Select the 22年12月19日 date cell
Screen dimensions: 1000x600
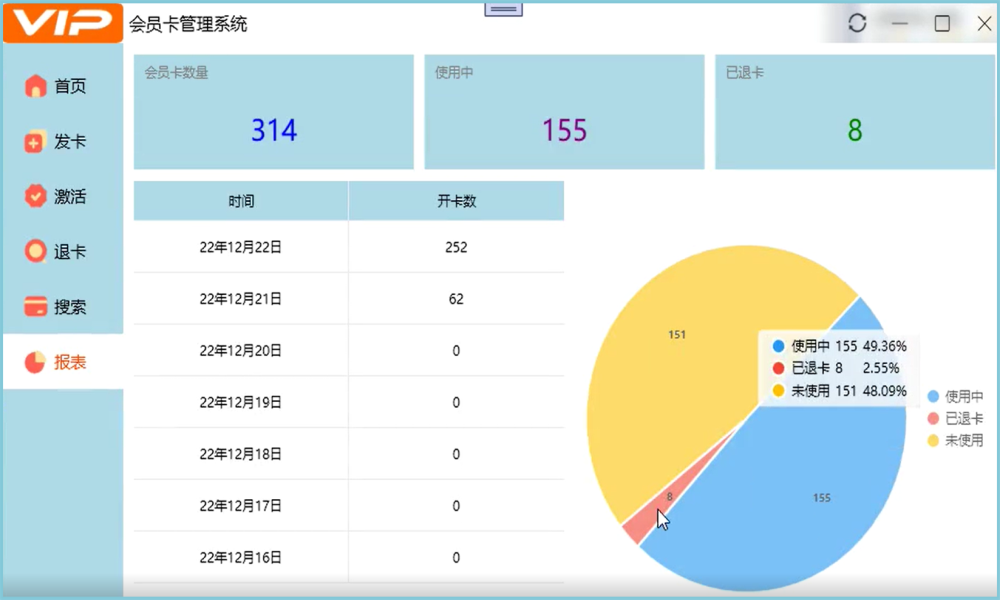pos(241,402)
